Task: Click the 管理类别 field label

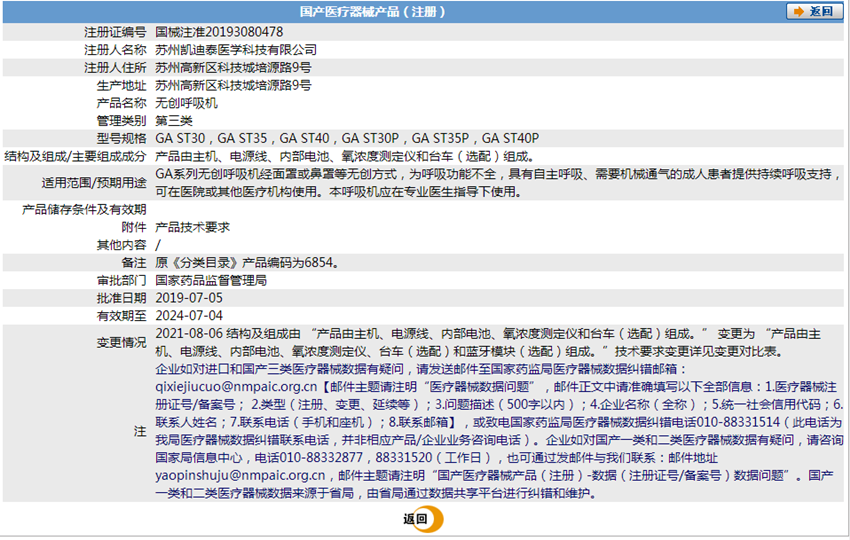Action: pyautogui.click(x=121, y=120)
